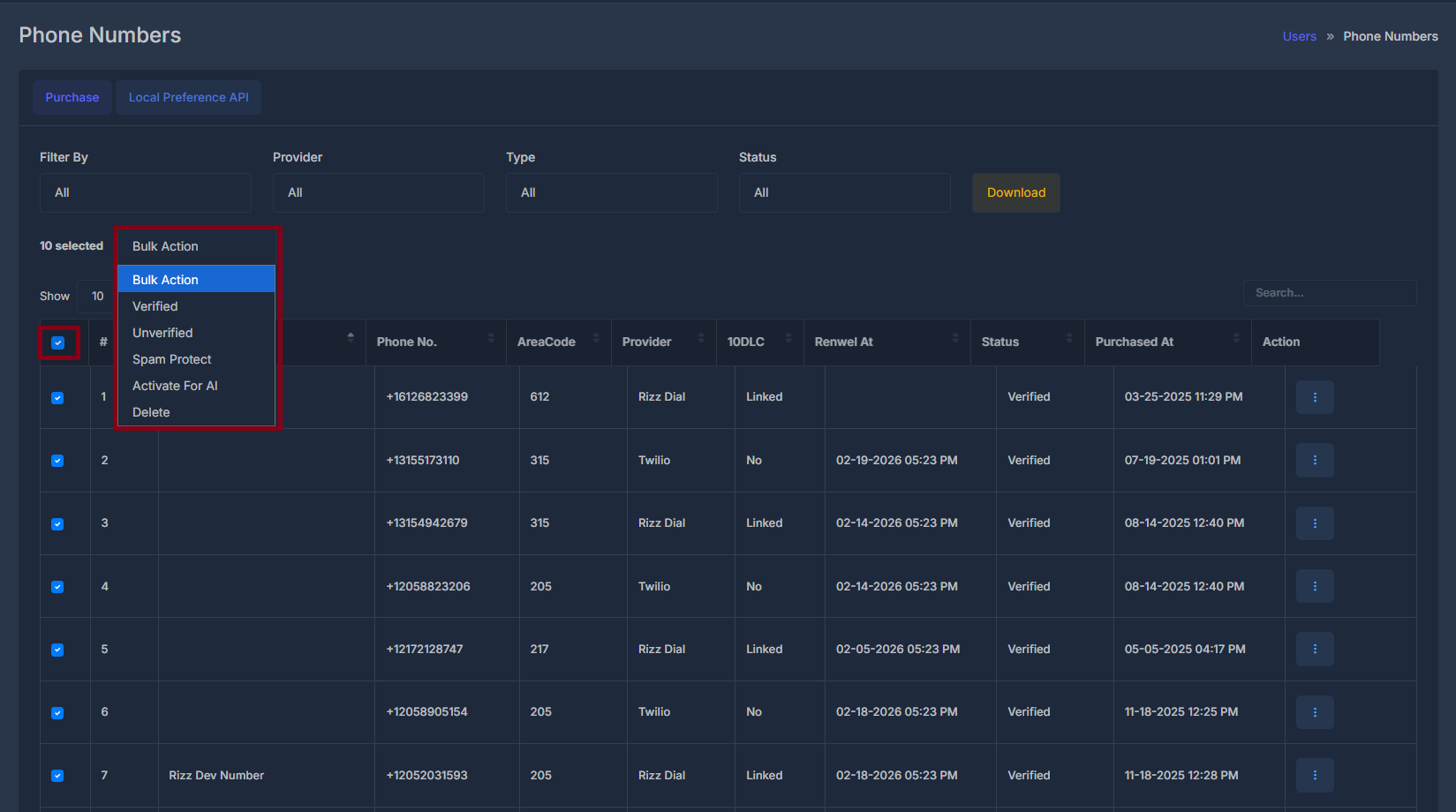
Task: Open the Type filter dropdown
Action: tap(611, 192)
